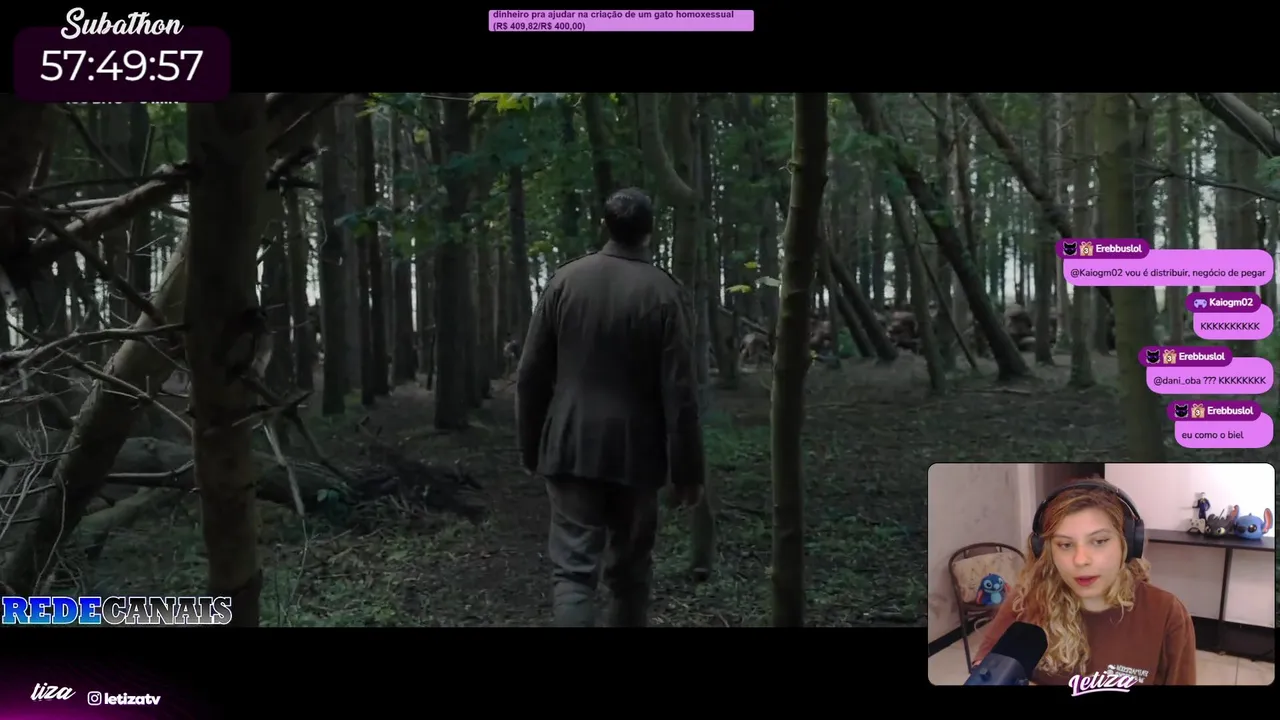The image size is (1280, 720).
Task: Click the cat badge above '@dani_oba ???' message
Action: (x=1153, y=356)
